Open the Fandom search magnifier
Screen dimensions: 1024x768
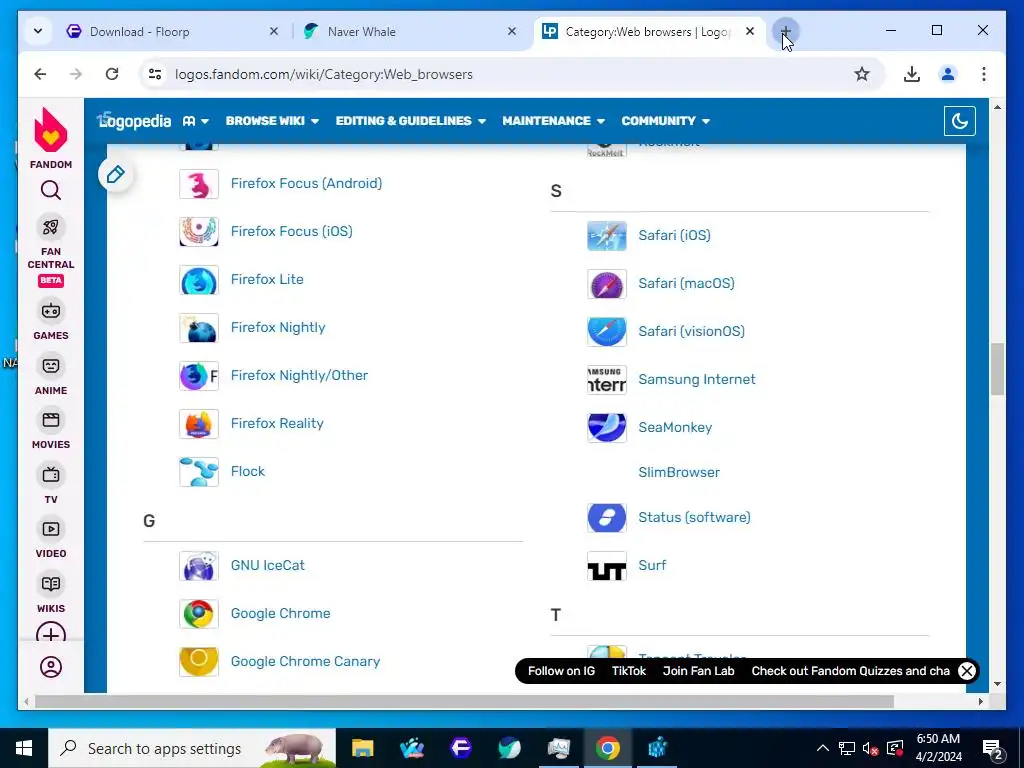pos(51,191)
